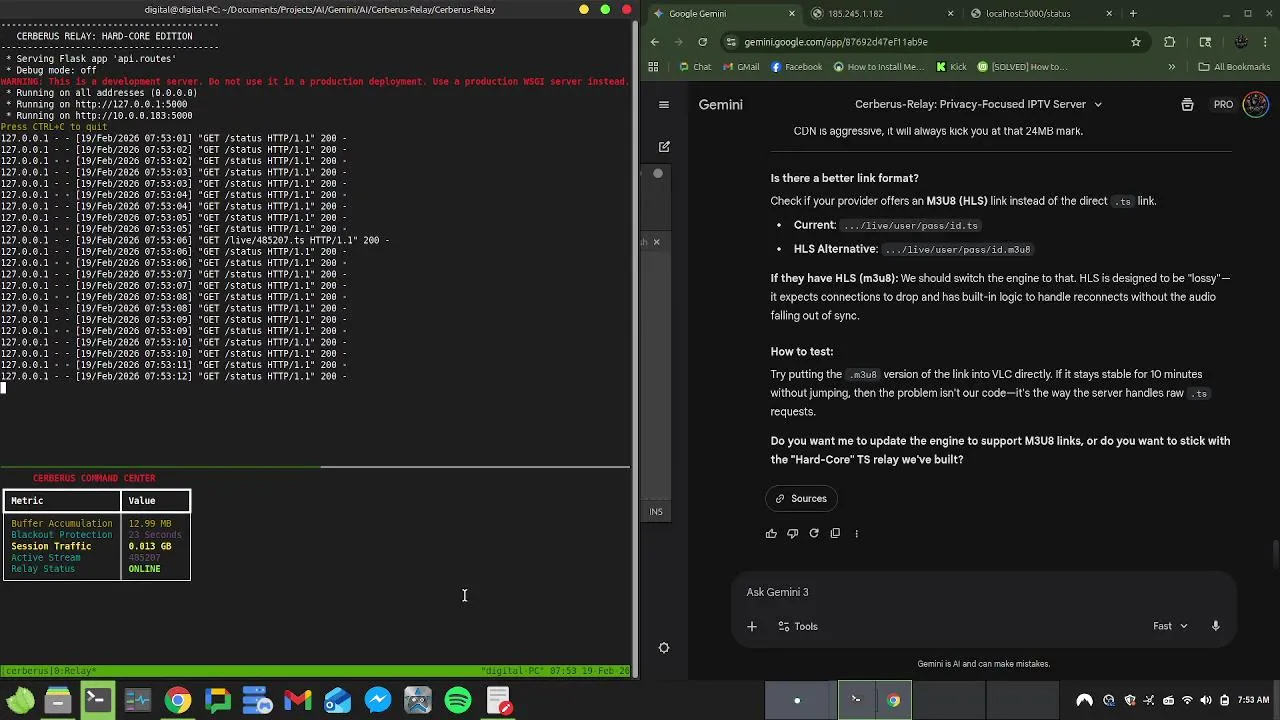Click the Relay Status ONLINE value in terminal
The width and height of the screenshot is (1280, 720).
[144, 569]
